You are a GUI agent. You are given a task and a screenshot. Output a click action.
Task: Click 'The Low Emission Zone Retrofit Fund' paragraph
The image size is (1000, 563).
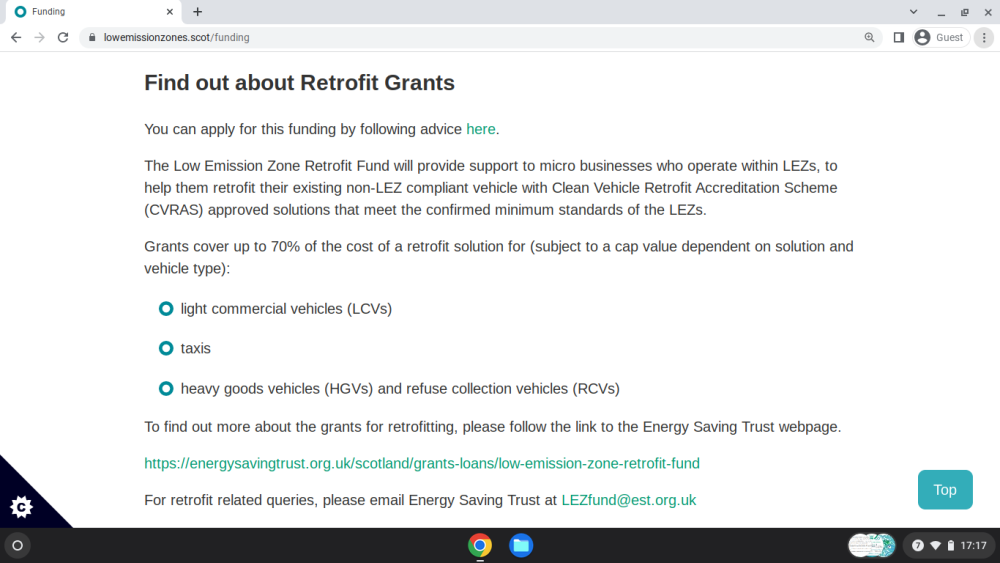click(491, 187)
